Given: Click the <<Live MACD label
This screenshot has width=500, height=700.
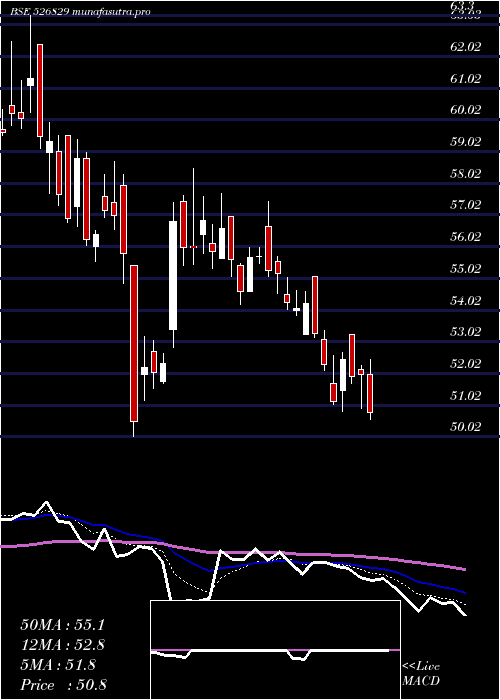Looking at the screenshot, I should pyautogui.click(x=421, y=674).
